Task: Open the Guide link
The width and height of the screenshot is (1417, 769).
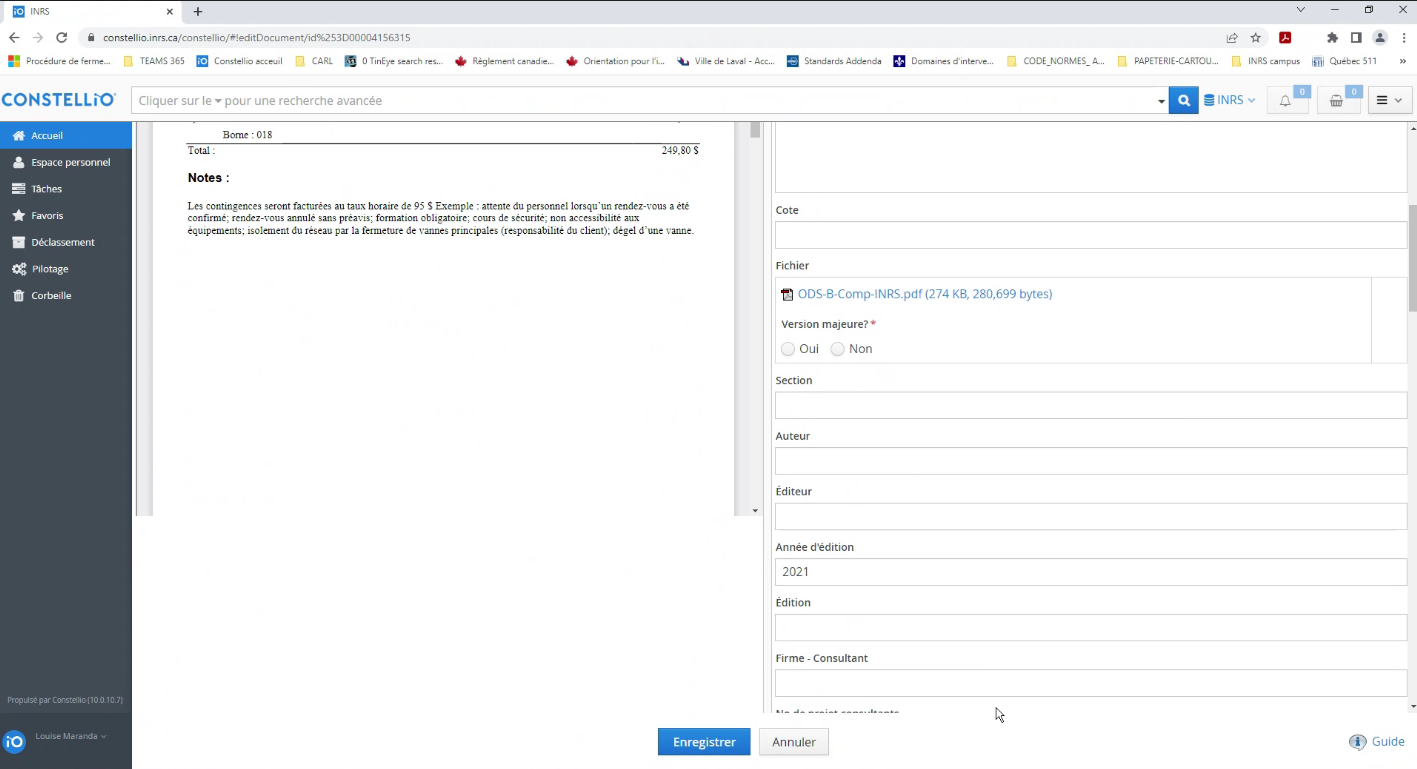Action: [x=1388, y=742]
